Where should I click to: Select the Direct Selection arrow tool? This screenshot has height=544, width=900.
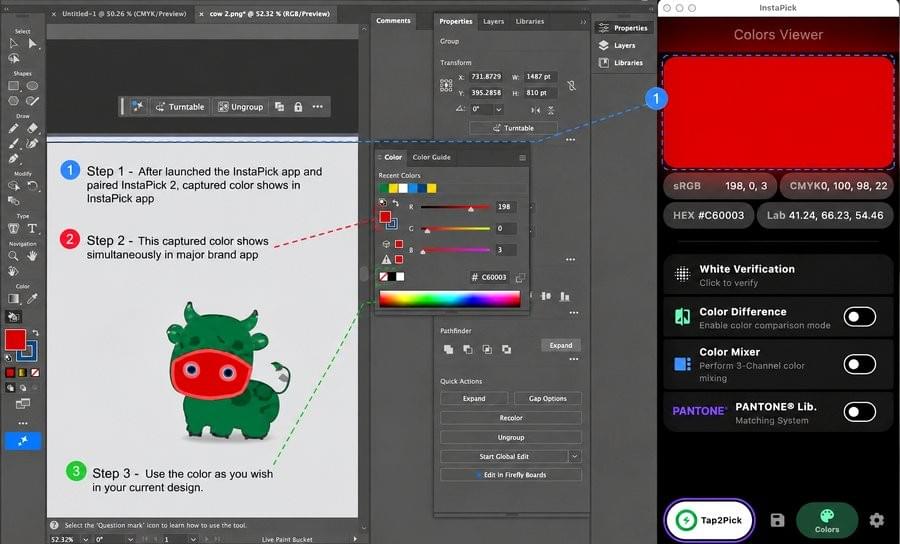click(x=33, y=44)
